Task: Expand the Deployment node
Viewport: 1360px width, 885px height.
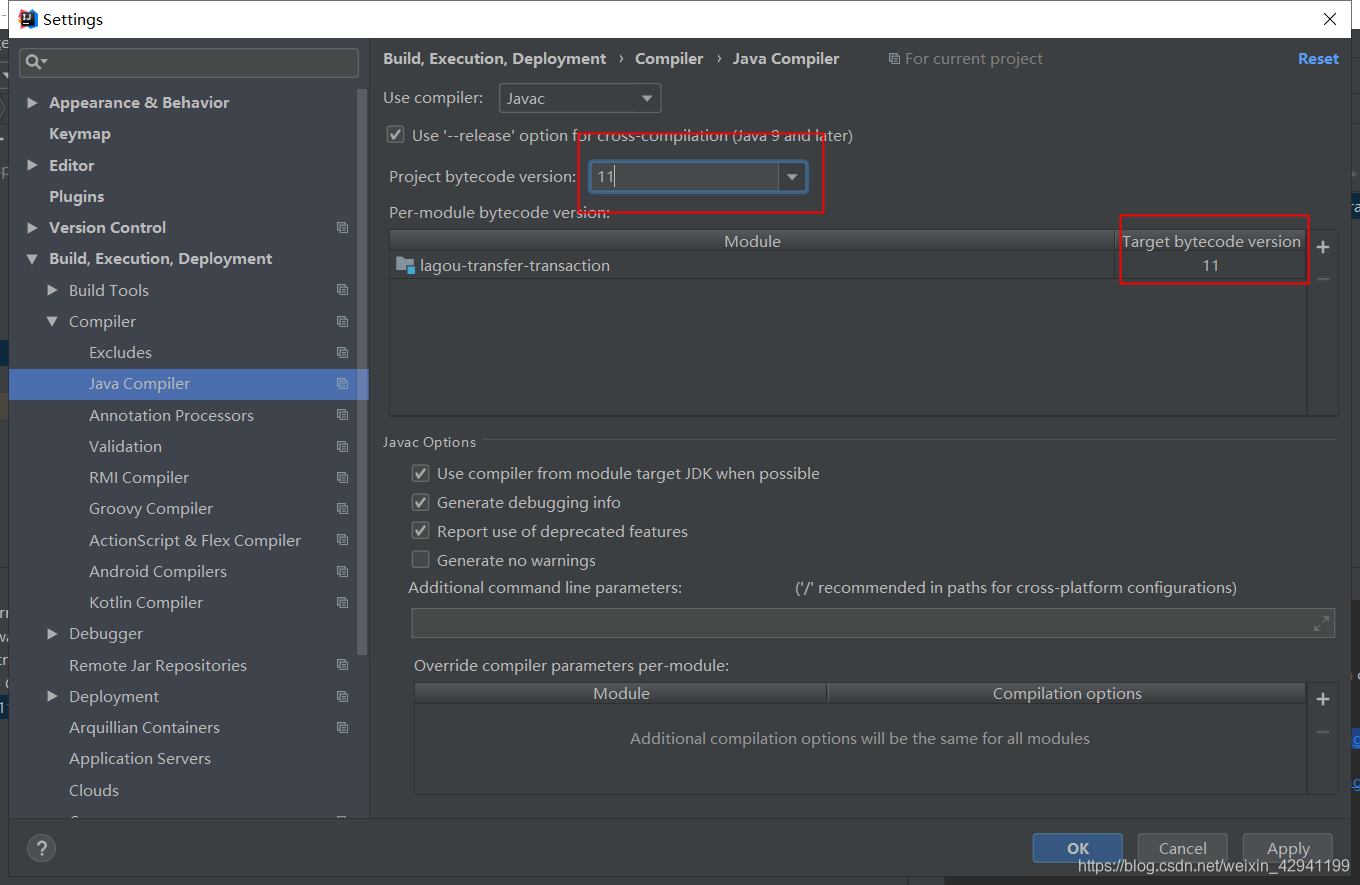Action: click(52, 696)
